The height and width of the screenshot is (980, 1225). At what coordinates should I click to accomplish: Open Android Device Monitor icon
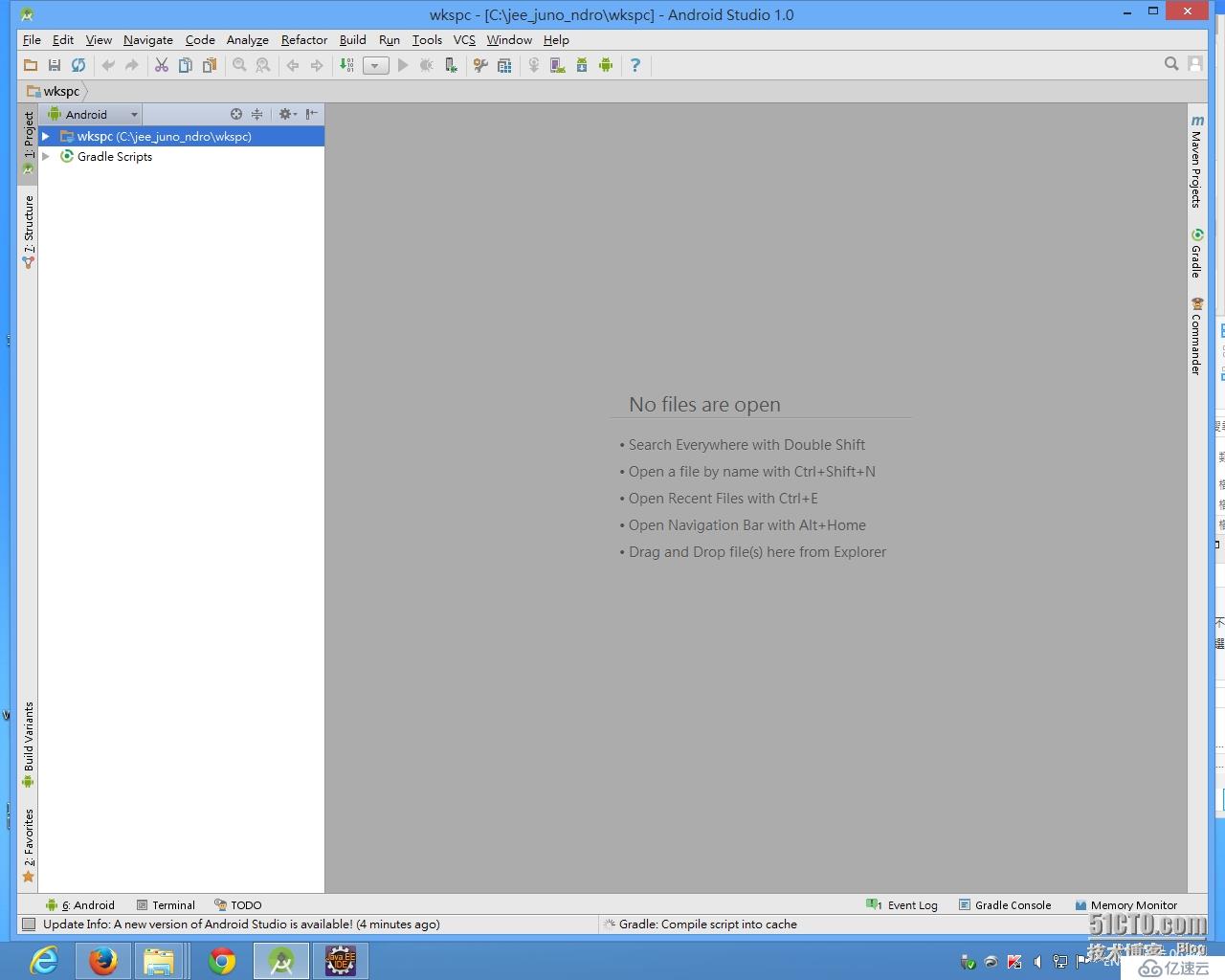coord(606,65)
